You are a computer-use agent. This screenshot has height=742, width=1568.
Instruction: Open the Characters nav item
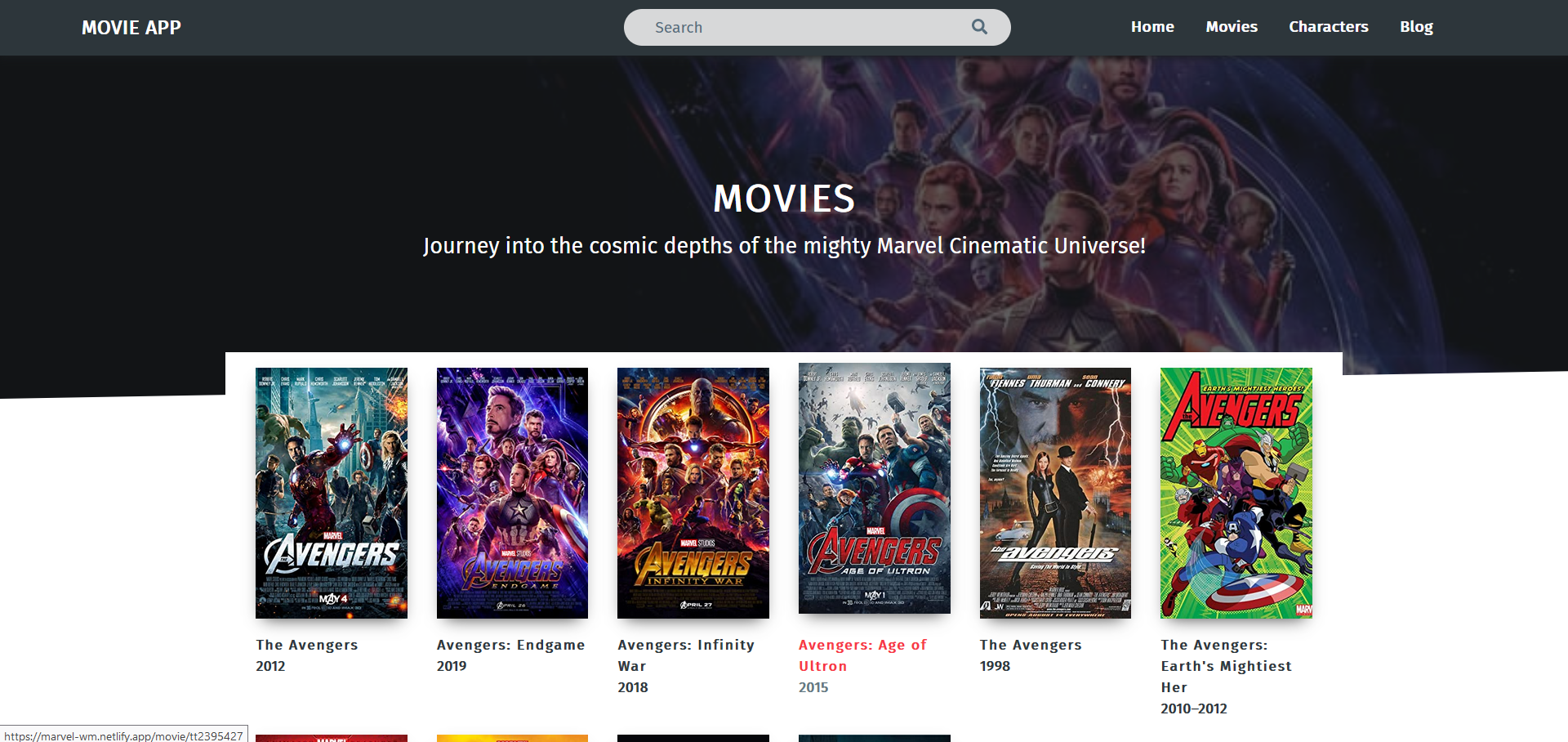[x=1329, y=27]
